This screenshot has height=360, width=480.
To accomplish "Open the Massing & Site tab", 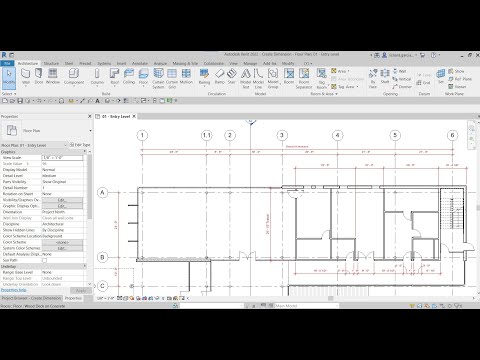I will point(185,63).
